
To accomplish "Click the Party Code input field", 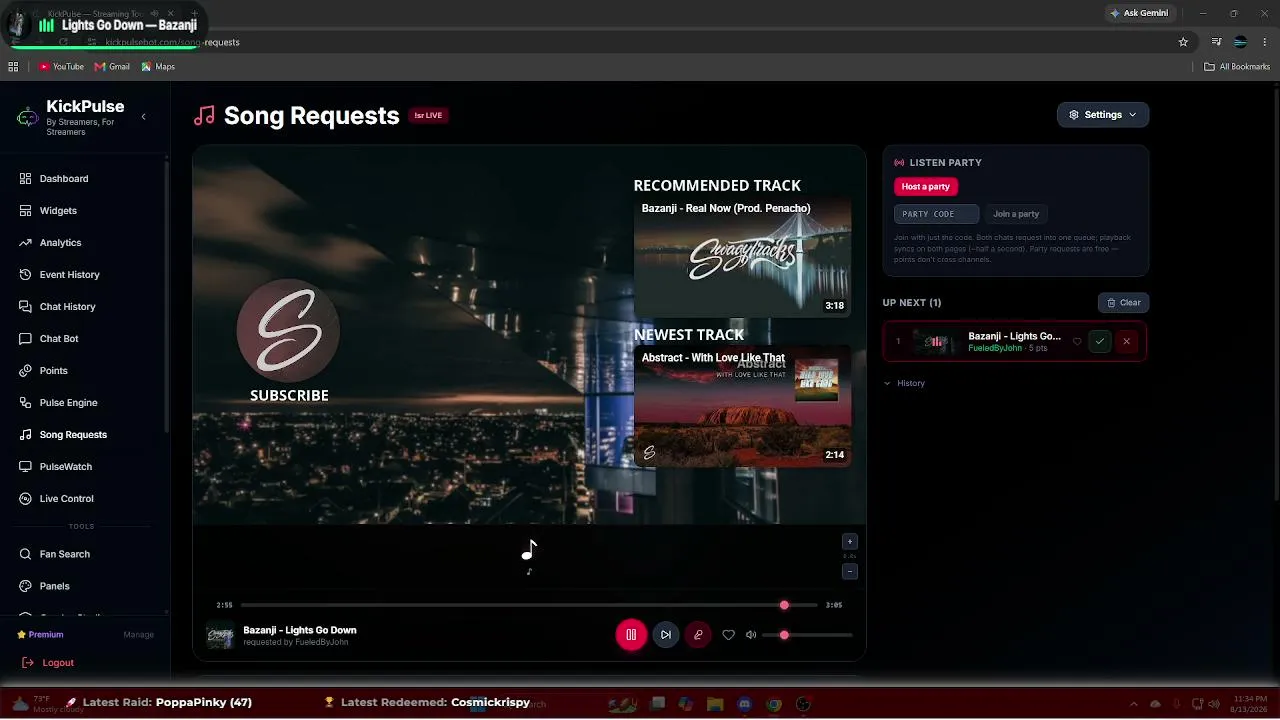I will click(x=936, y=214).
